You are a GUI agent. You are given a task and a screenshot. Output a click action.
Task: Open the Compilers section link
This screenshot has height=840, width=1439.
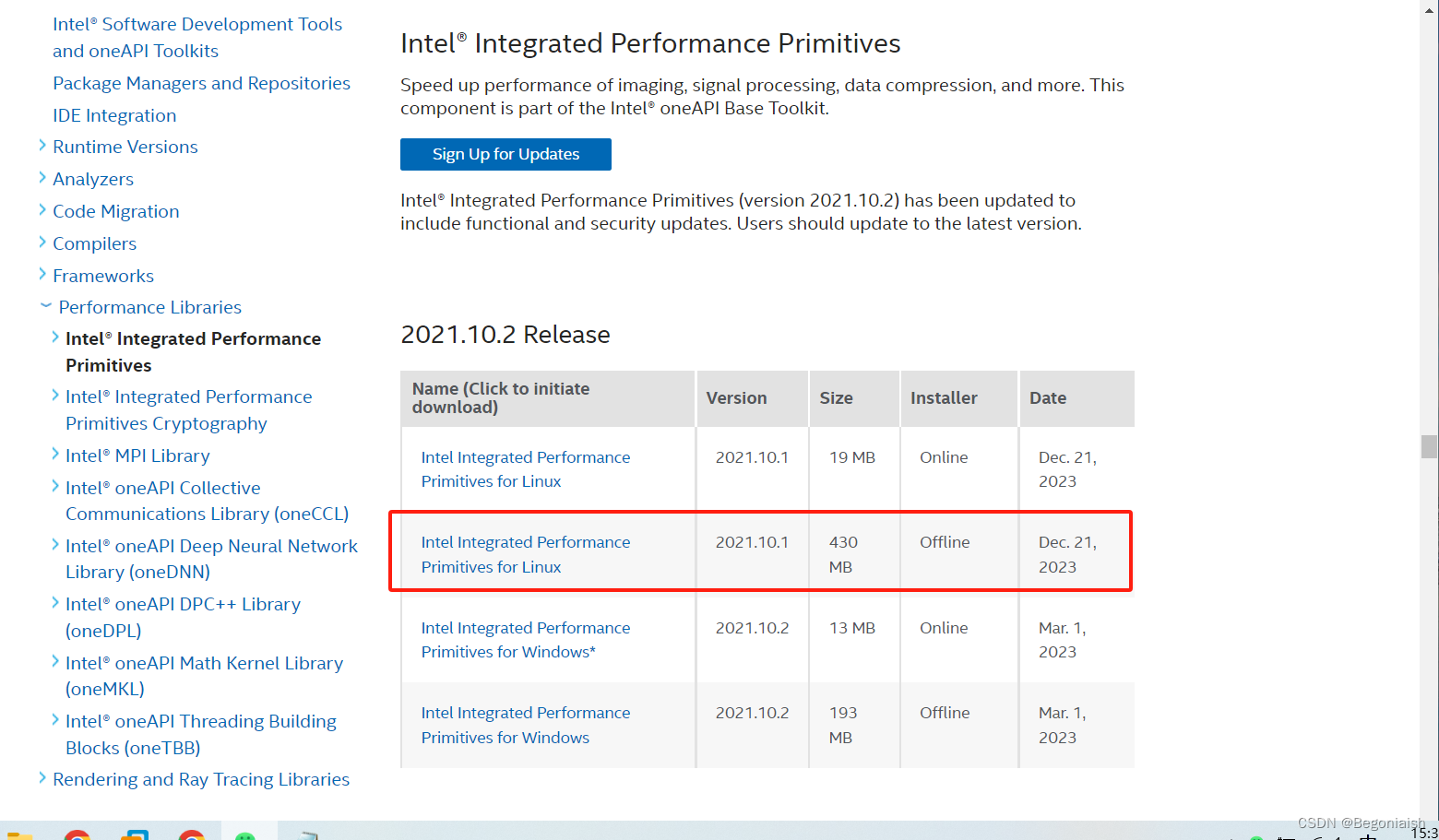coord(94,243)
